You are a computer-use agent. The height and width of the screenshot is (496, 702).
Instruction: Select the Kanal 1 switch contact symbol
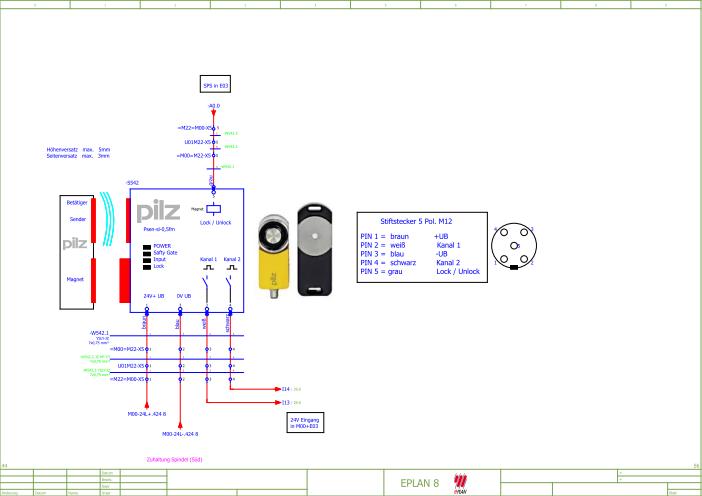(x=205, y=283)
